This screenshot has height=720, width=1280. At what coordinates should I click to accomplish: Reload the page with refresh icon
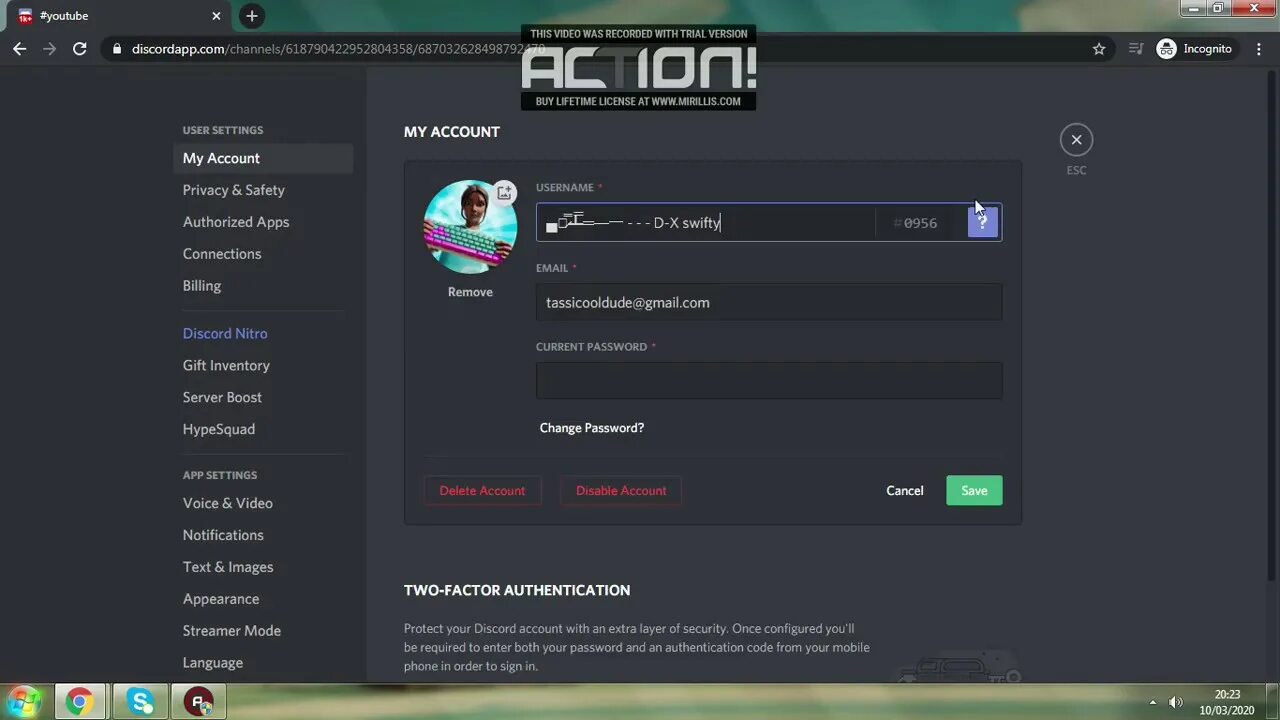pos(80,49)
